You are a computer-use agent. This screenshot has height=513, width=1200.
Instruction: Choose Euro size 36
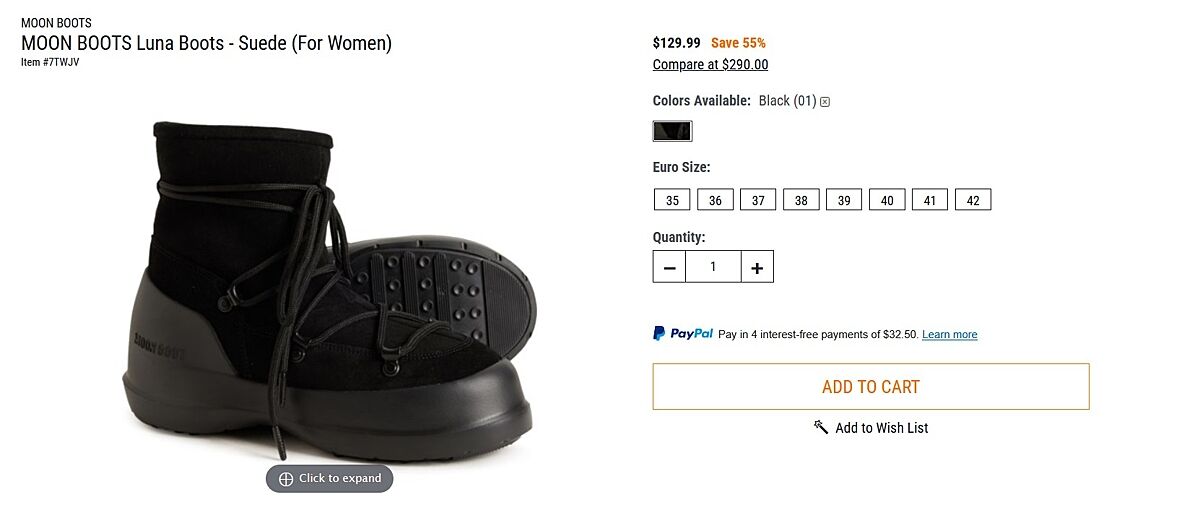point(715,200)
